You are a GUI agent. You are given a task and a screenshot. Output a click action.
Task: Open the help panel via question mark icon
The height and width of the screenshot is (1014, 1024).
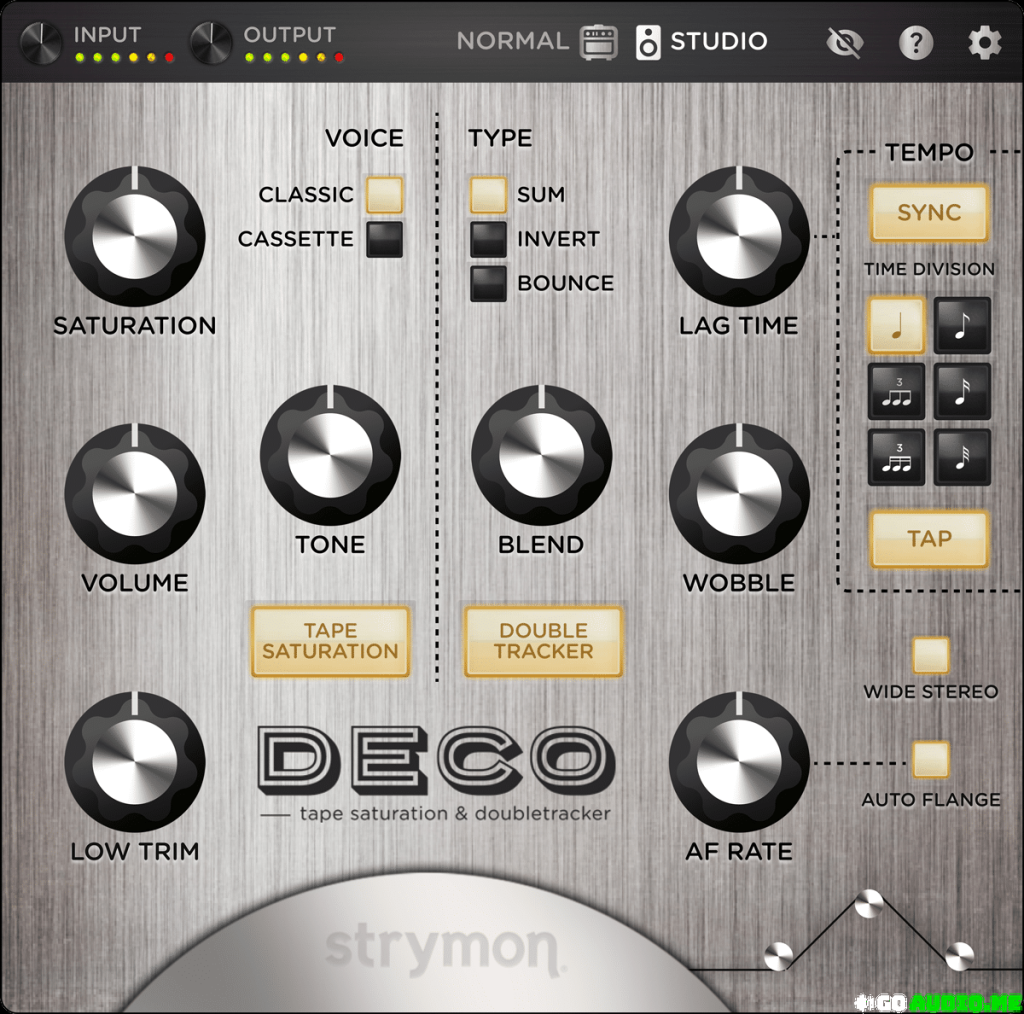[x=914, y=42]
